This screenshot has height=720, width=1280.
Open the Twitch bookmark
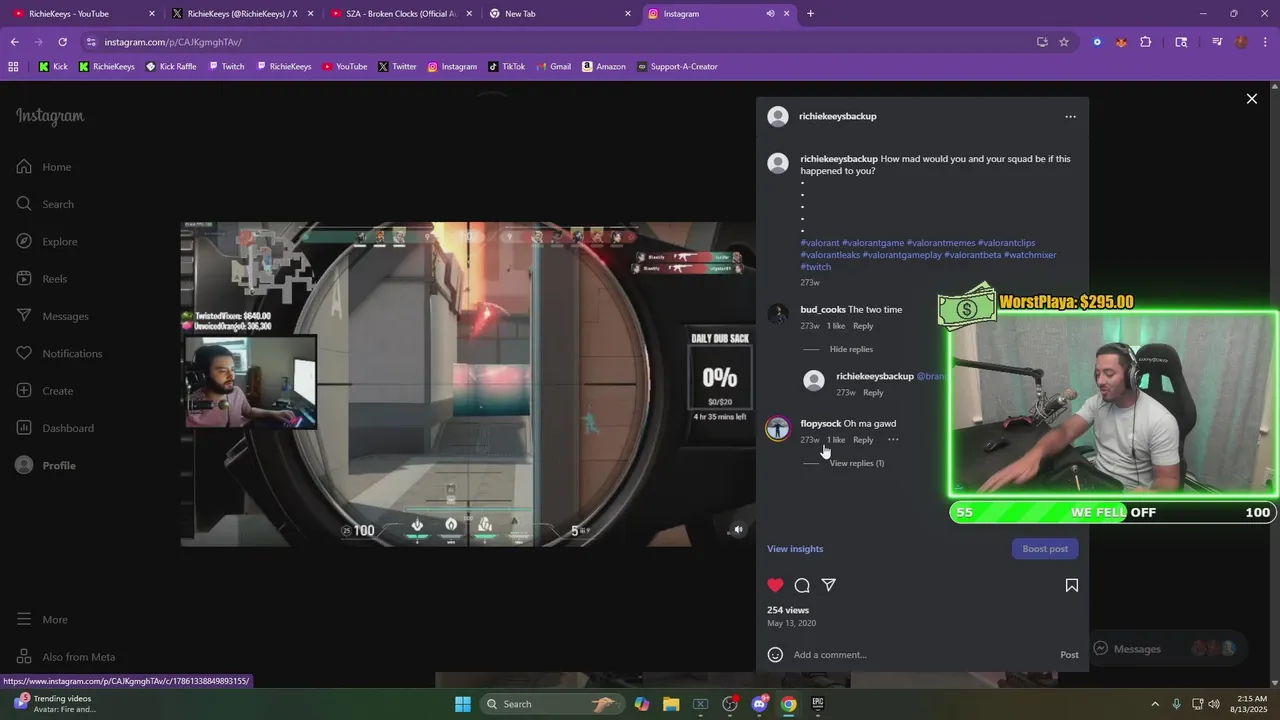[x=226, y=67]
